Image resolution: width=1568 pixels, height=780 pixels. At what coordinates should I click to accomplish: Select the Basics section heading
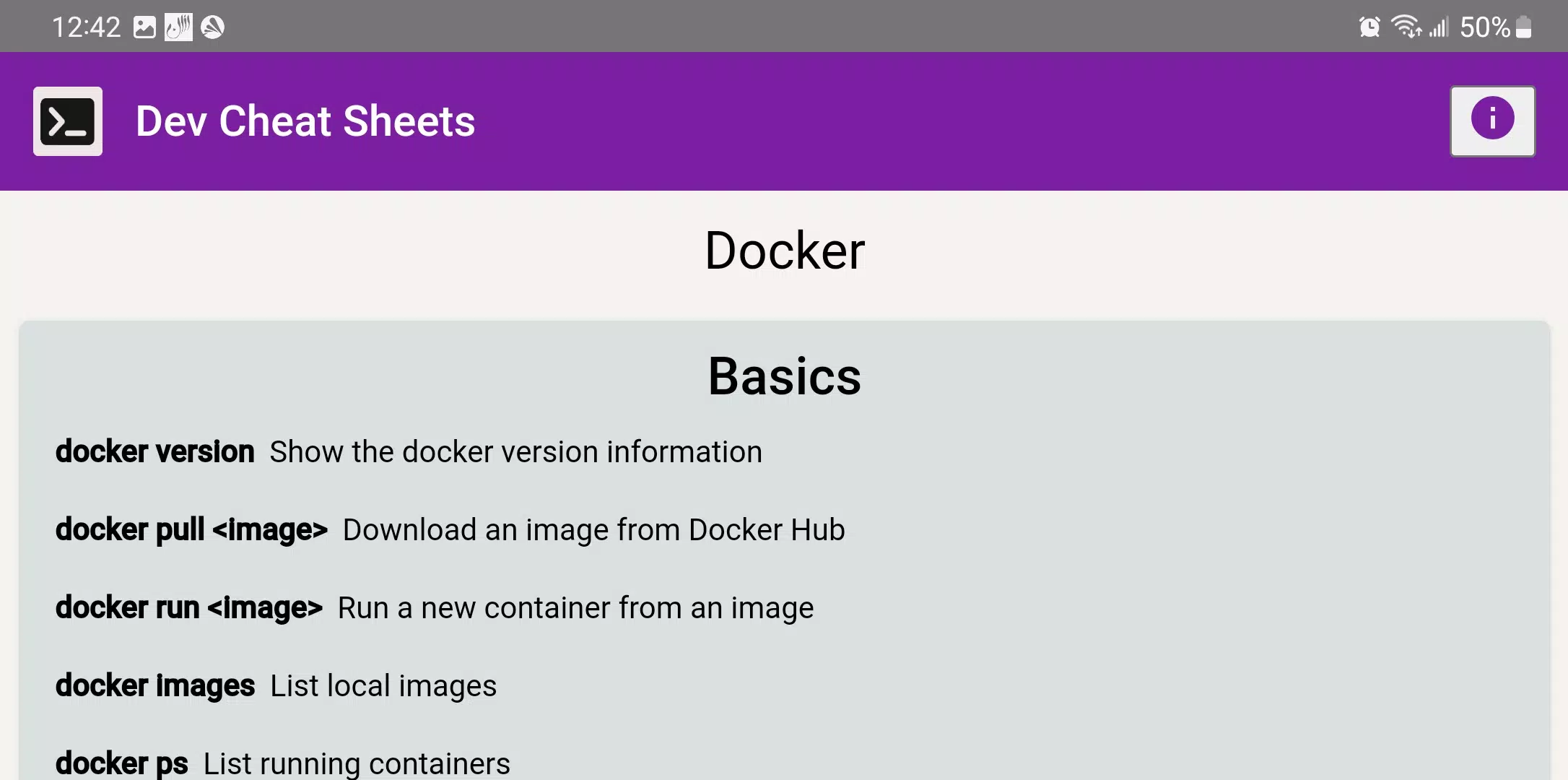point(785,376)
